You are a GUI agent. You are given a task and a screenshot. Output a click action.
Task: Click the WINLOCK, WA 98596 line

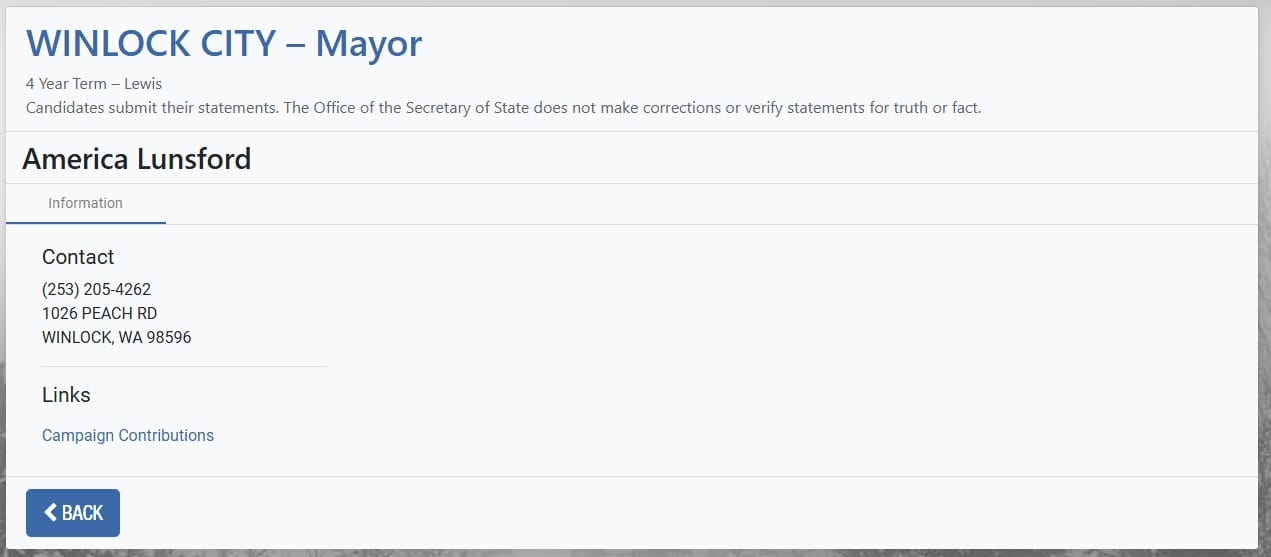click(x=116, y=338)
